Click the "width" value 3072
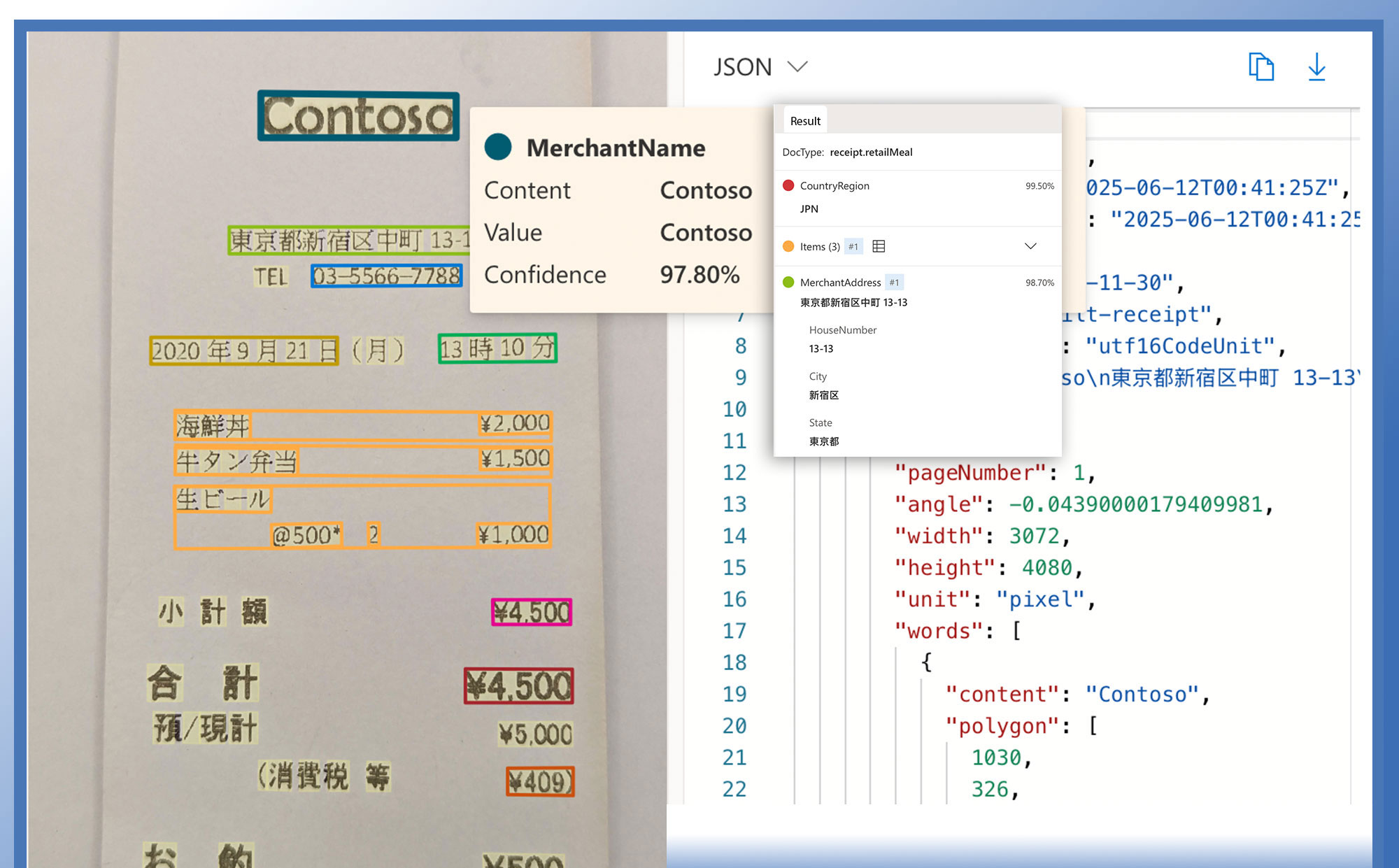This screenshot has height=868, width=1399. coord(1034,536)
